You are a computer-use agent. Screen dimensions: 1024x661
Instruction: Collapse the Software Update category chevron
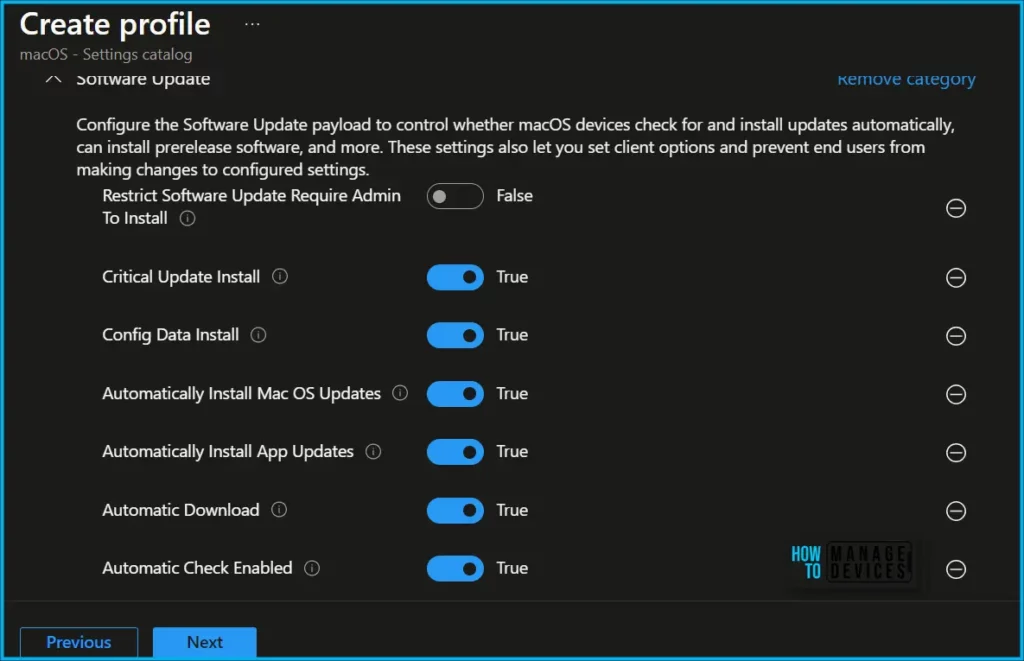tap(54, 80)
